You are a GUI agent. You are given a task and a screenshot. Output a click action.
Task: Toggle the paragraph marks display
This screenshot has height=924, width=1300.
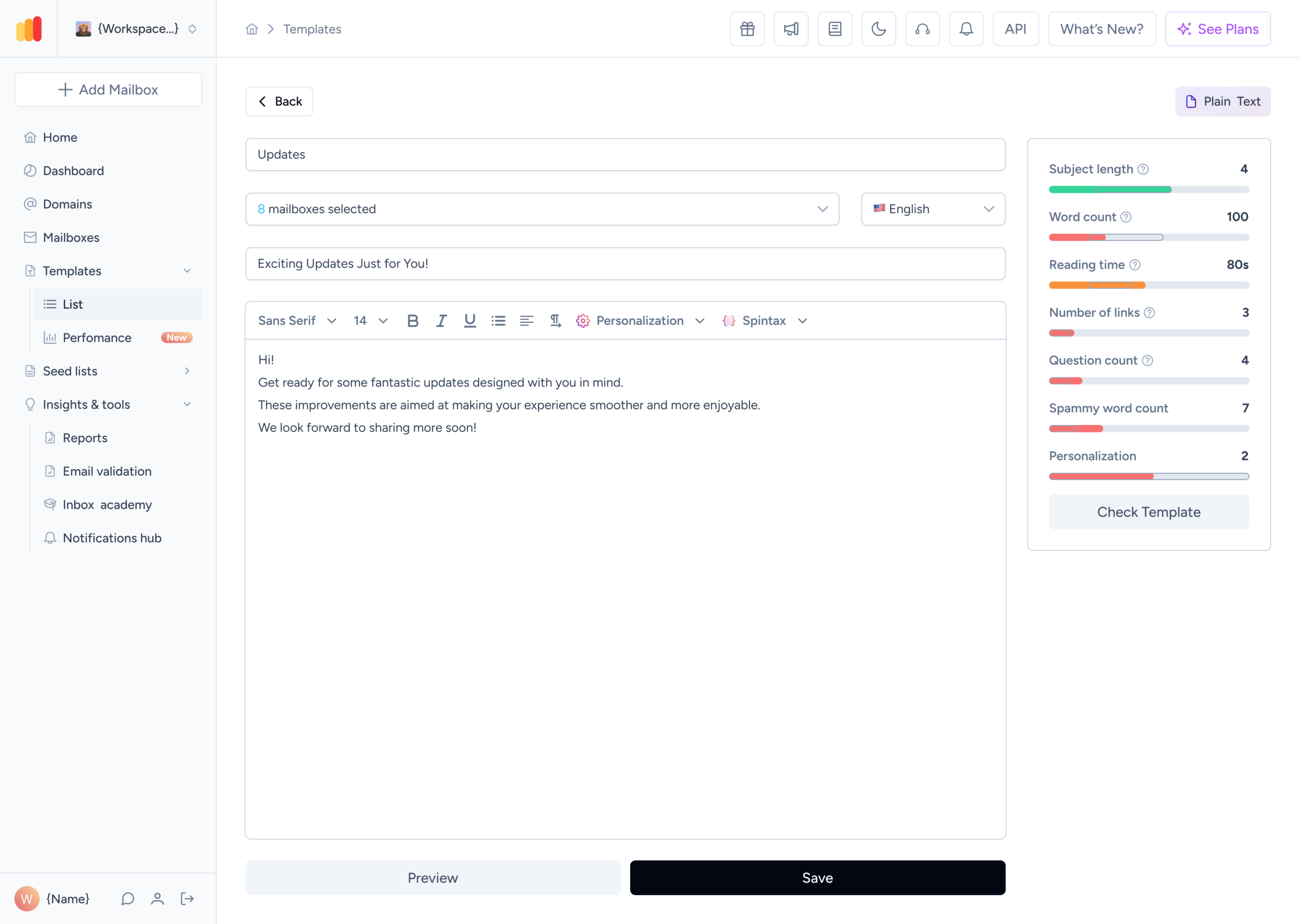point(555,320)
